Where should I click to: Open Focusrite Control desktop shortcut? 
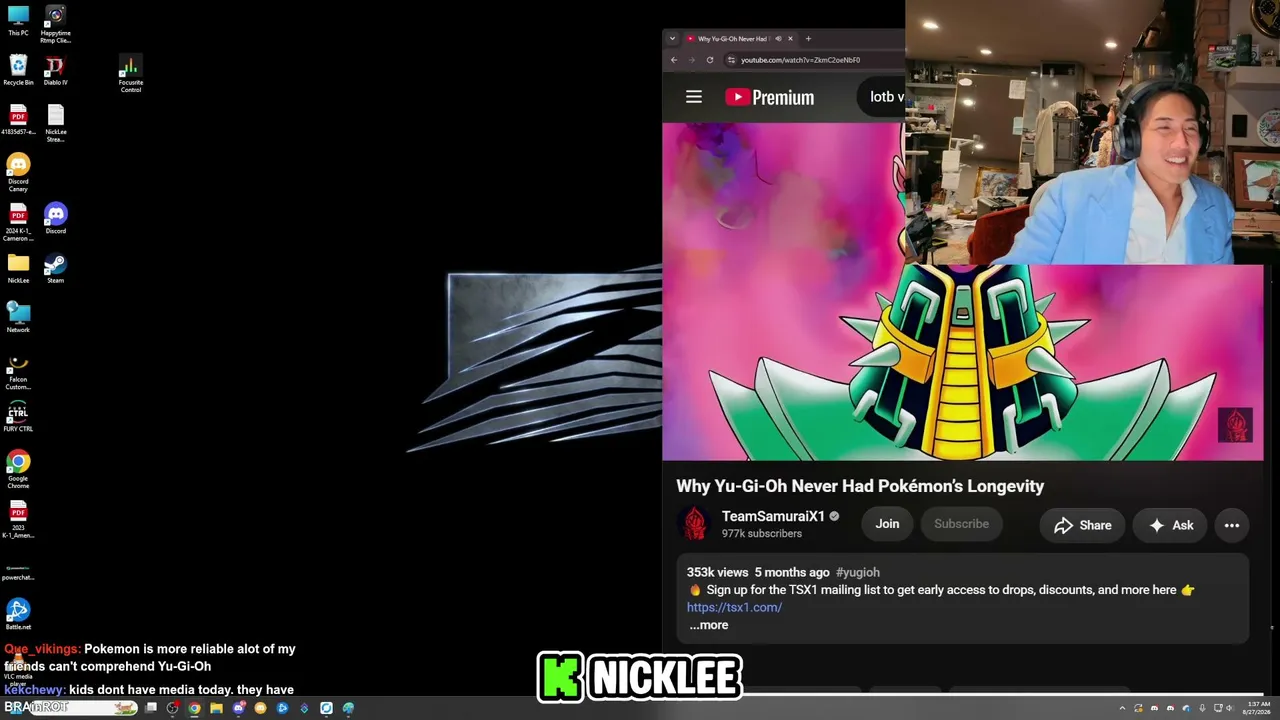[130, 74]
